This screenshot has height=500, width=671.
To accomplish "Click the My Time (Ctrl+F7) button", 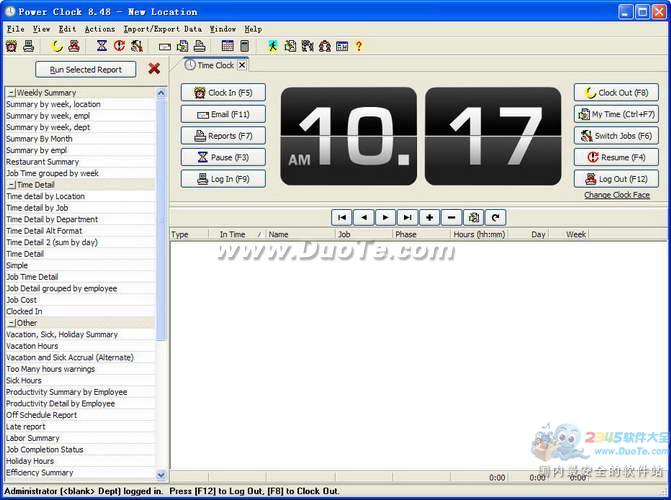I will click(616, 114).
